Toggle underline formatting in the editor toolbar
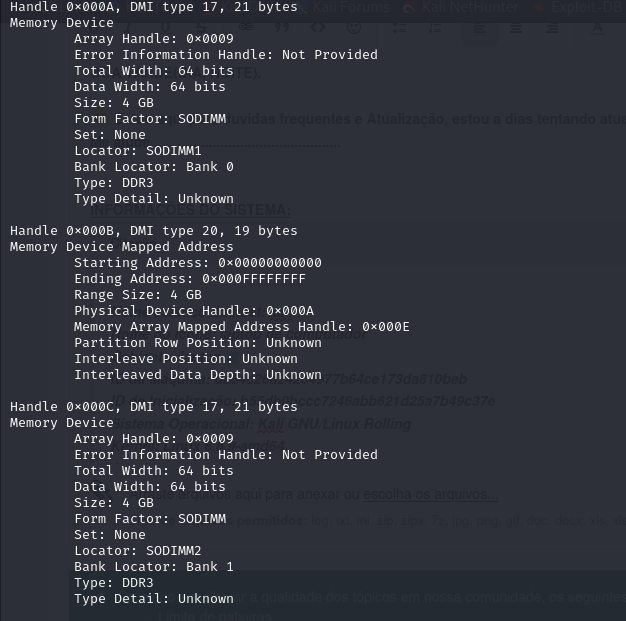 click(165, 28)
